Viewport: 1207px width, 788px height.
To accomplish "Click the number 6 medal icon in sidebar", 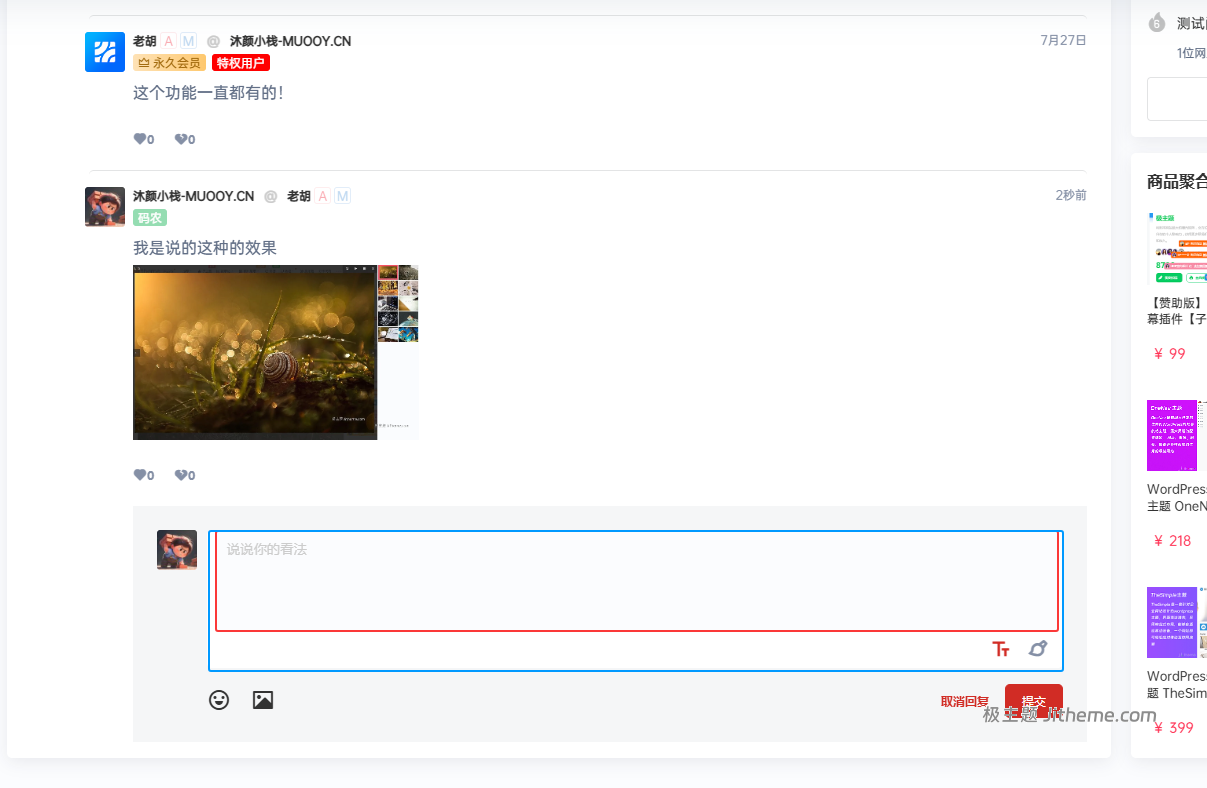I will point(1157,23).
